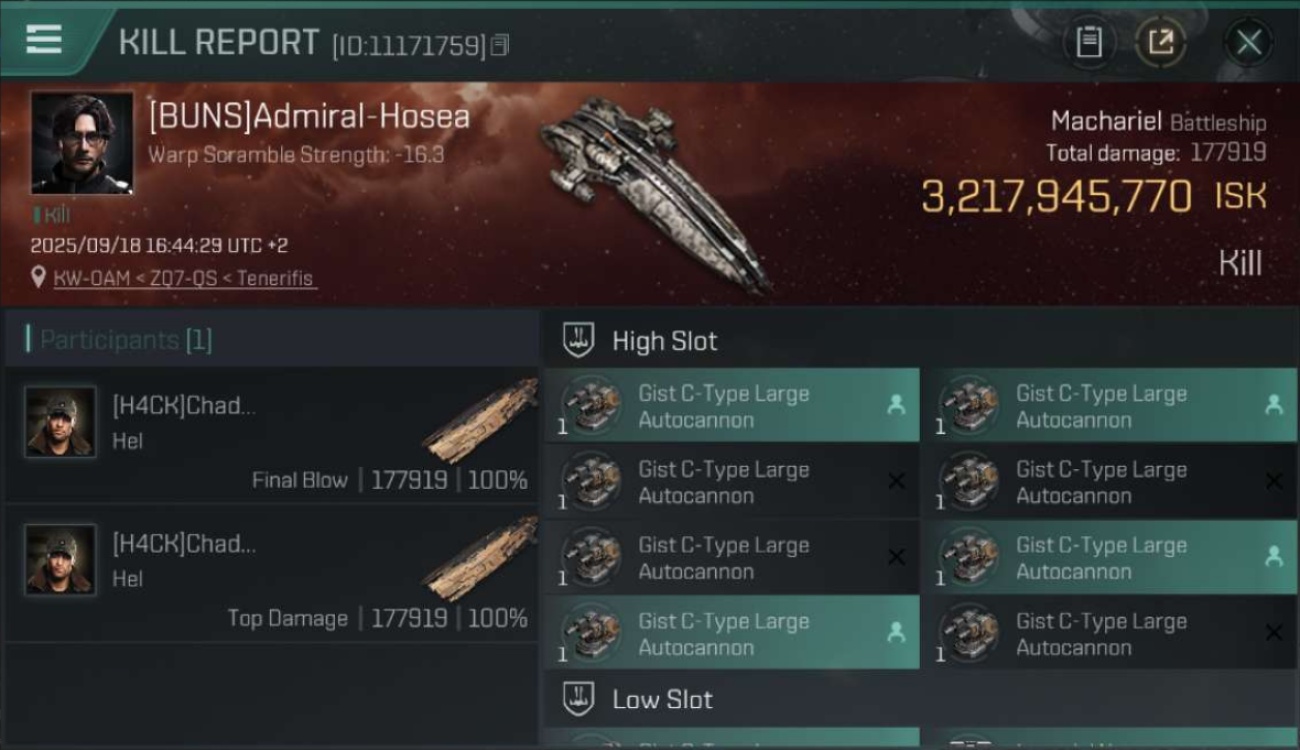Copy the kill report ID
The image size is (1300, 750).
click(500, 45)
